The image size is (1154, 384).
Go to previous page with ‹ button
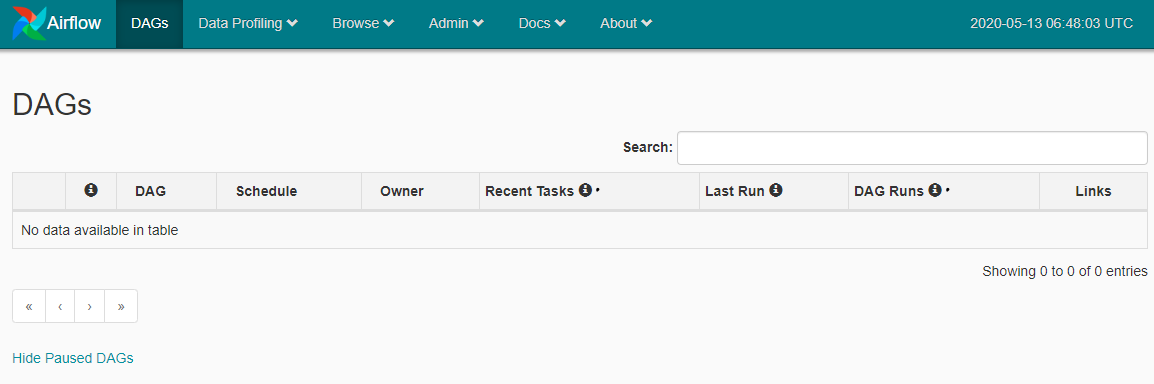click(x=60, y=306)
